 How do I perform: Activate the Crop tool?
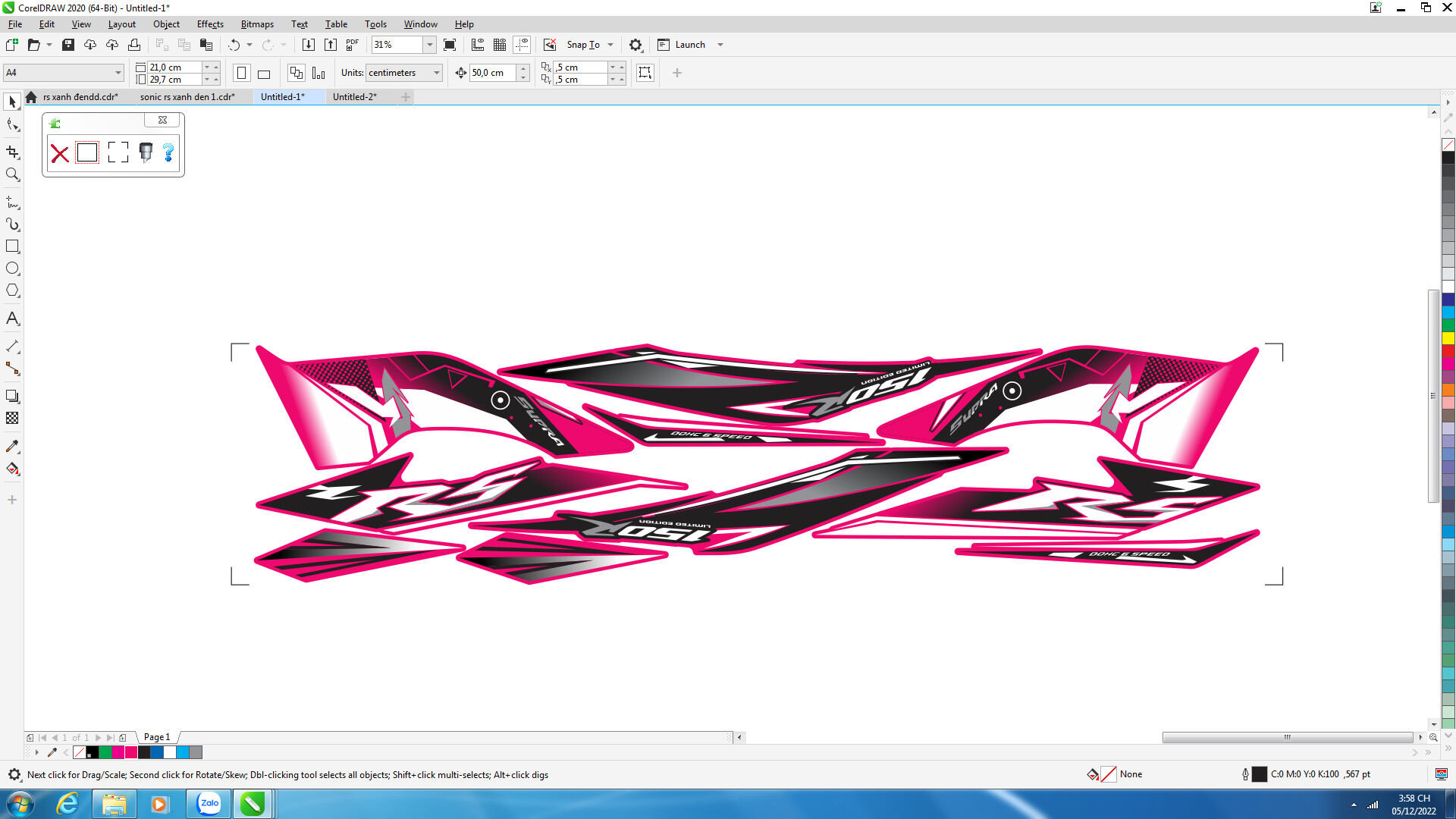(12, 152)
